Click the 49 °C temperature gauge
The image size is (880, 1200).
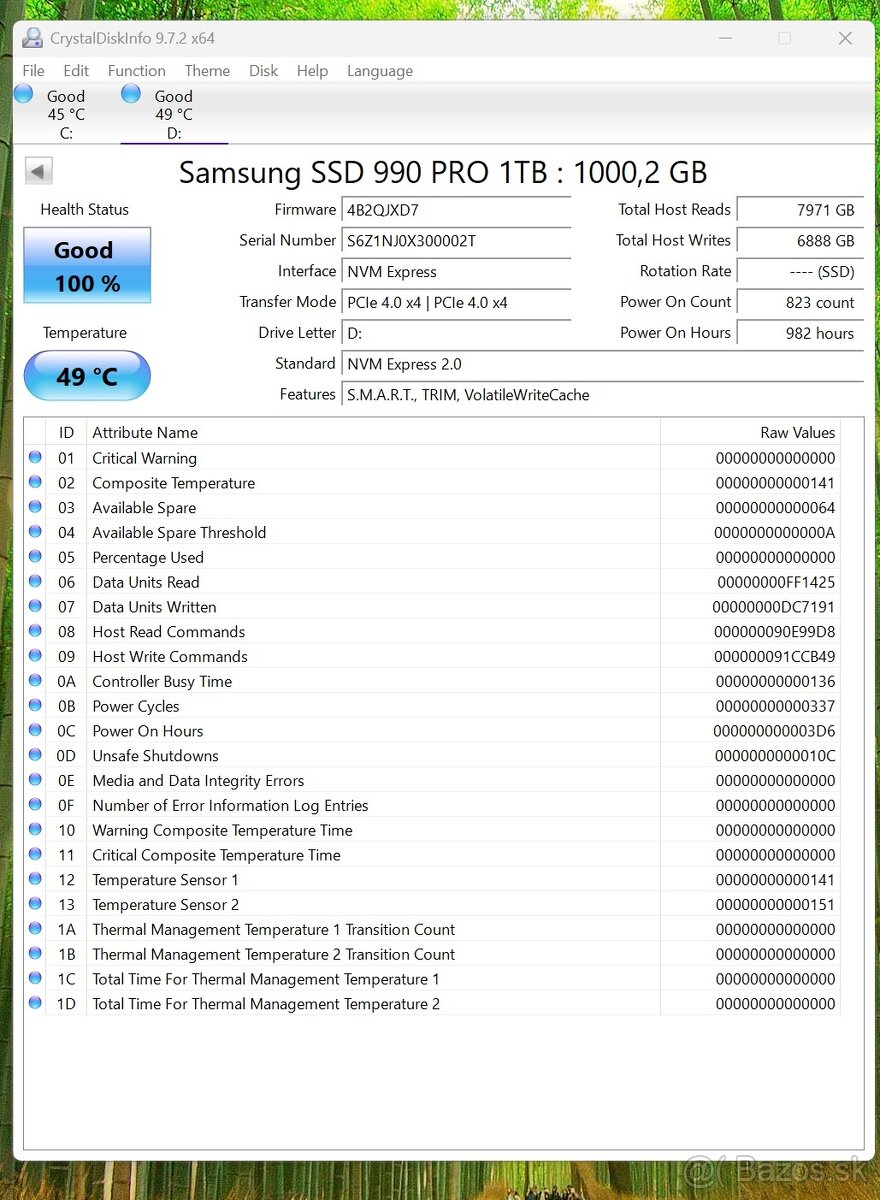[86, 376]
